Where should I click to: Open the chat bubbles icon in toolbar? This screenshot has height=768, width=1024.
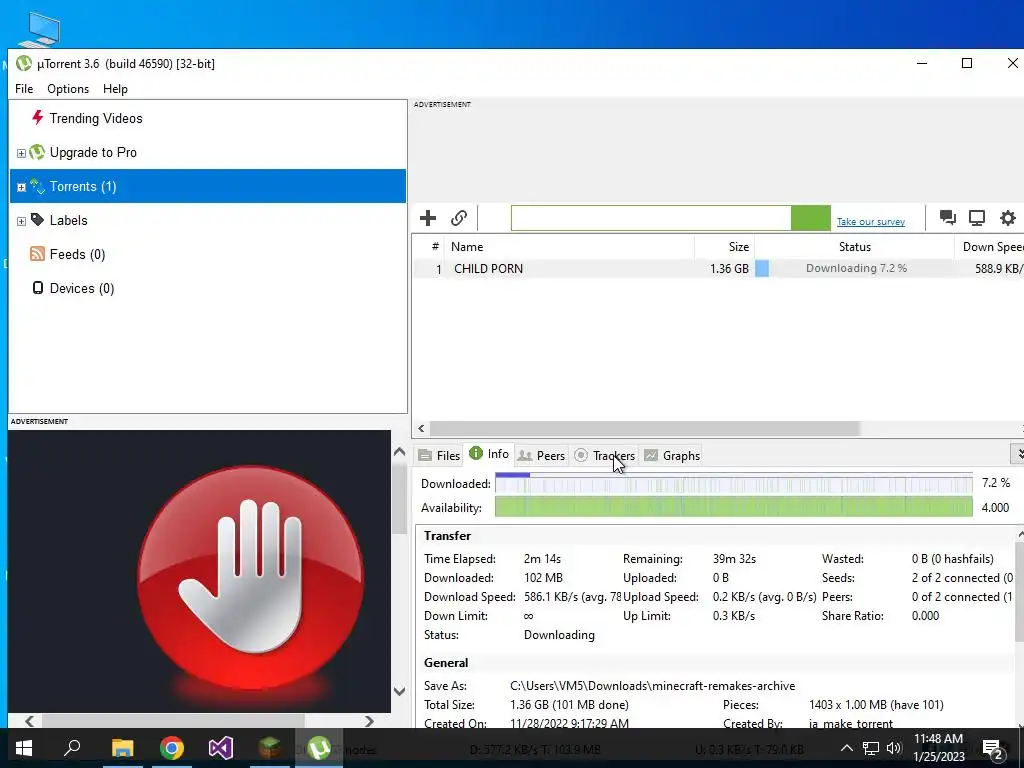click(948, 218)
